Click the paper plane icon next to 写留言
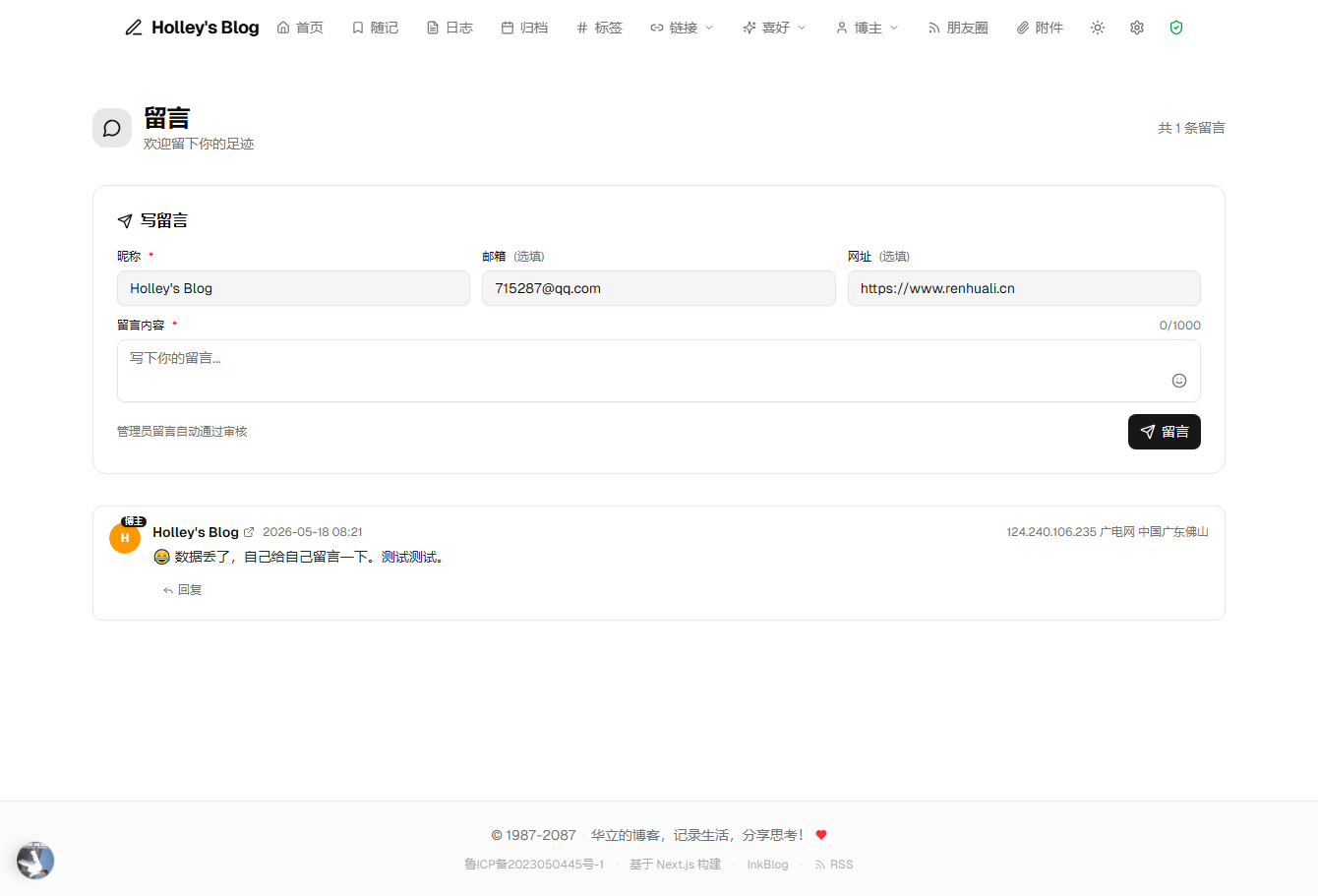The image size is (1318, 896). (x=125, y=221)
